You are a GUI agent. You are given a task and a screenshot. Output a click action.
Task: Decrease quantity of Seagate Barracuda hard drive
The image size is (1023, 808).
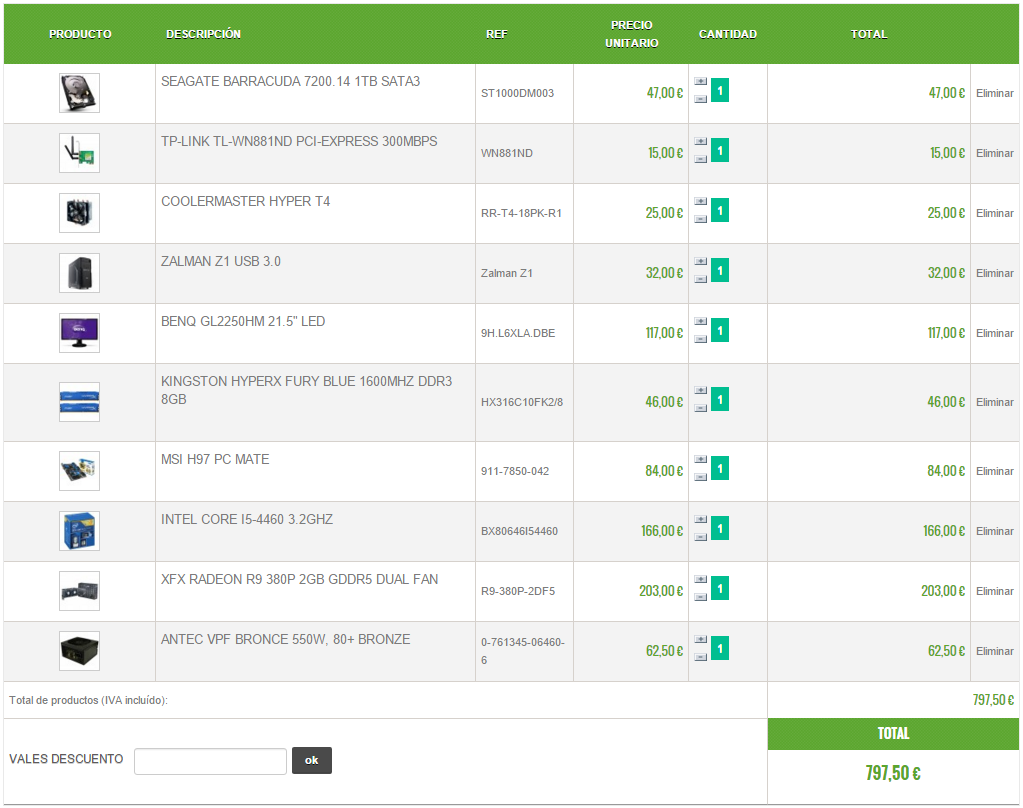701,99
